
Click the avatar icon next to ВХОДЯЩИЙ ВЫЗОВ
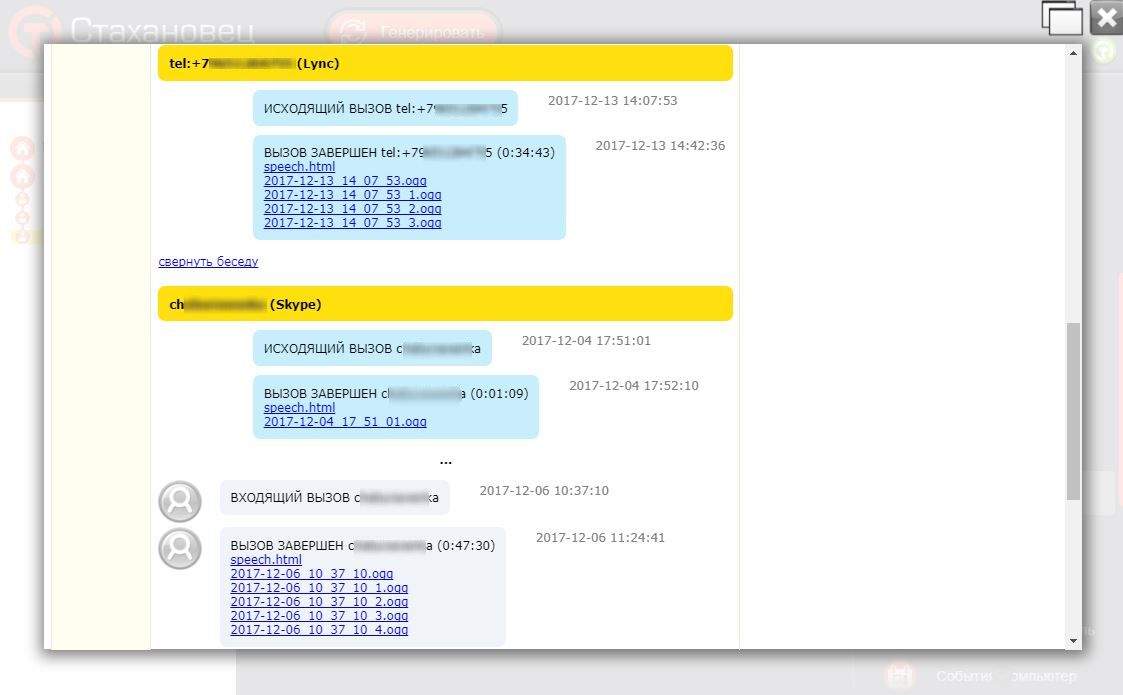point(180,501)
